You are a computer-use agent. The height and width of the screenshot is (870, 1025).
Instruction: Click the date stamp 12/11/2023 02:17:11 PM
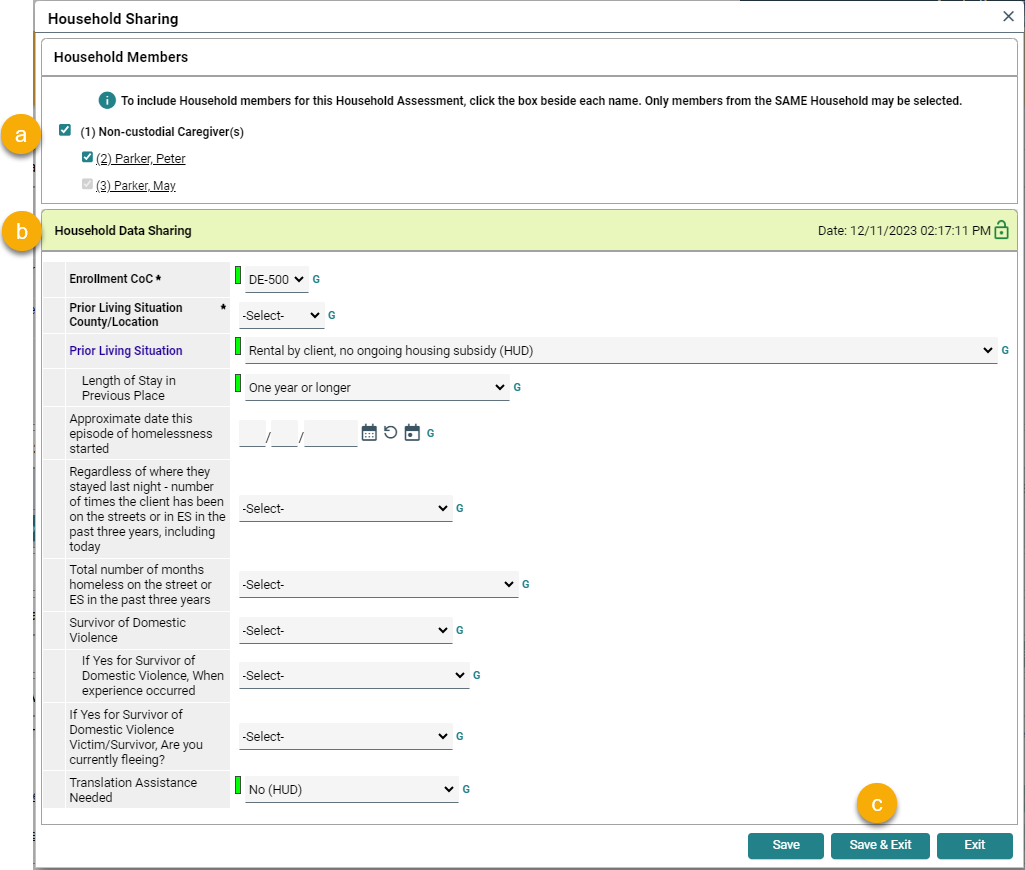pos(904,231)
